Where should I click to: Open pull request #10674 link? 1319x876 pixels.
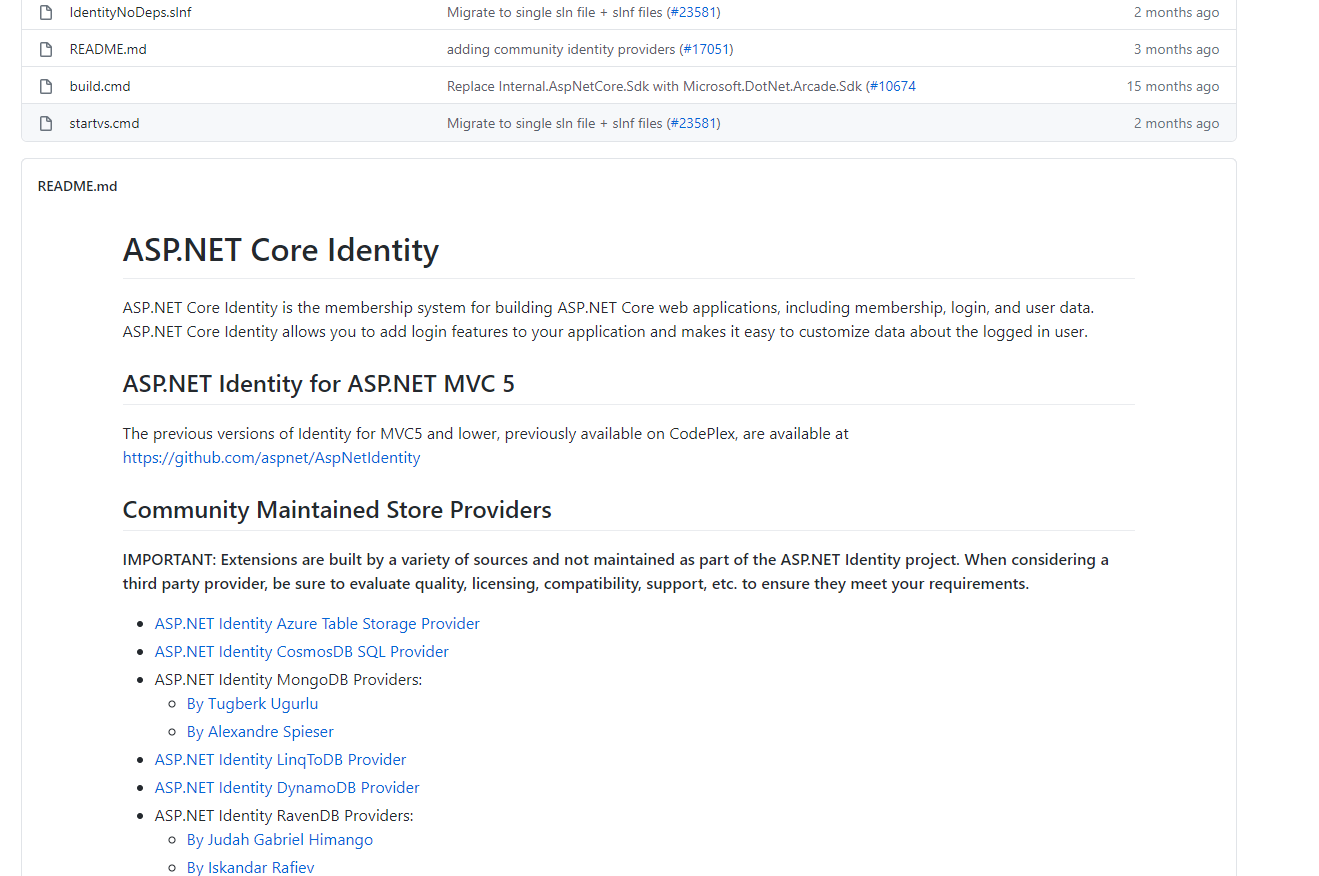892,86
